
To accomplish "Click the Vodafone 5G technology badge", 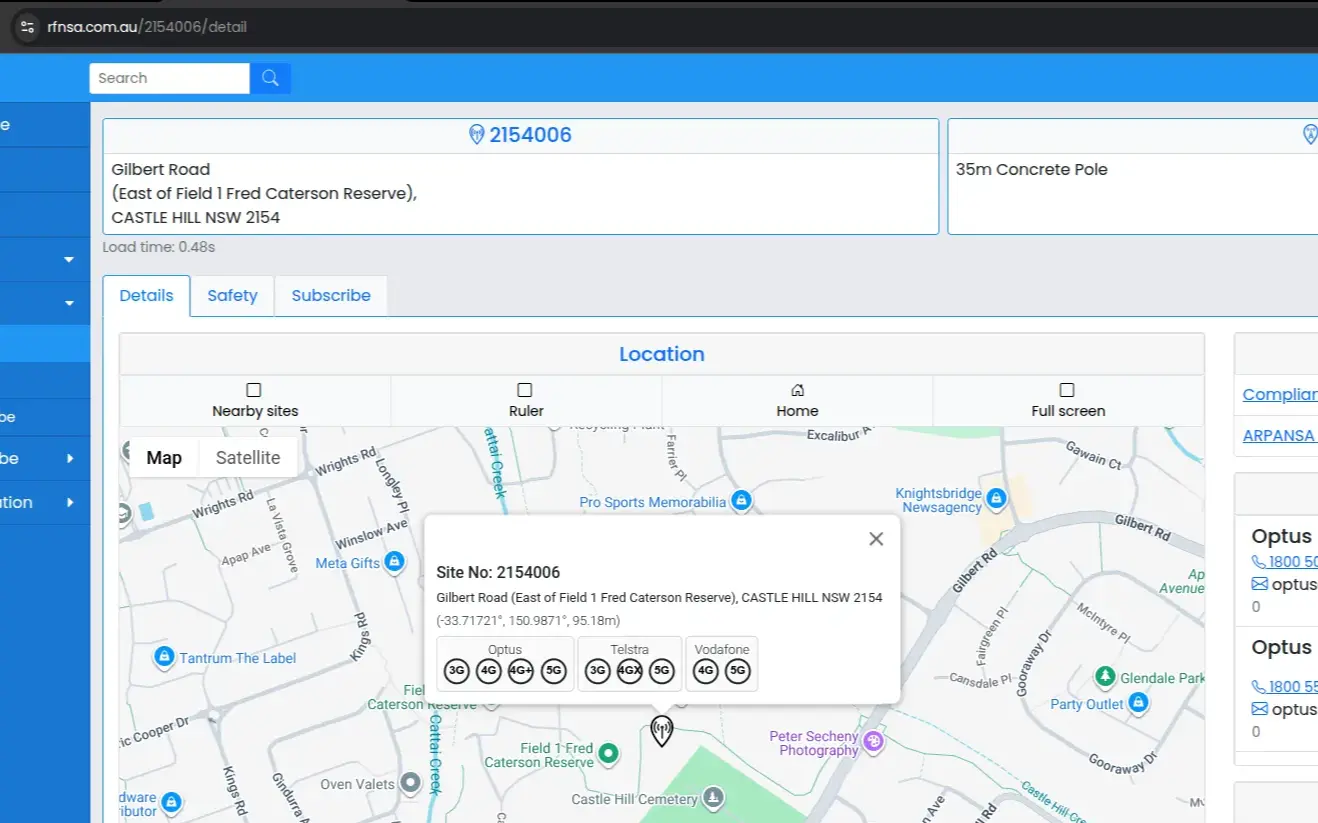I will pyautogui.click(x=738, y=672).
